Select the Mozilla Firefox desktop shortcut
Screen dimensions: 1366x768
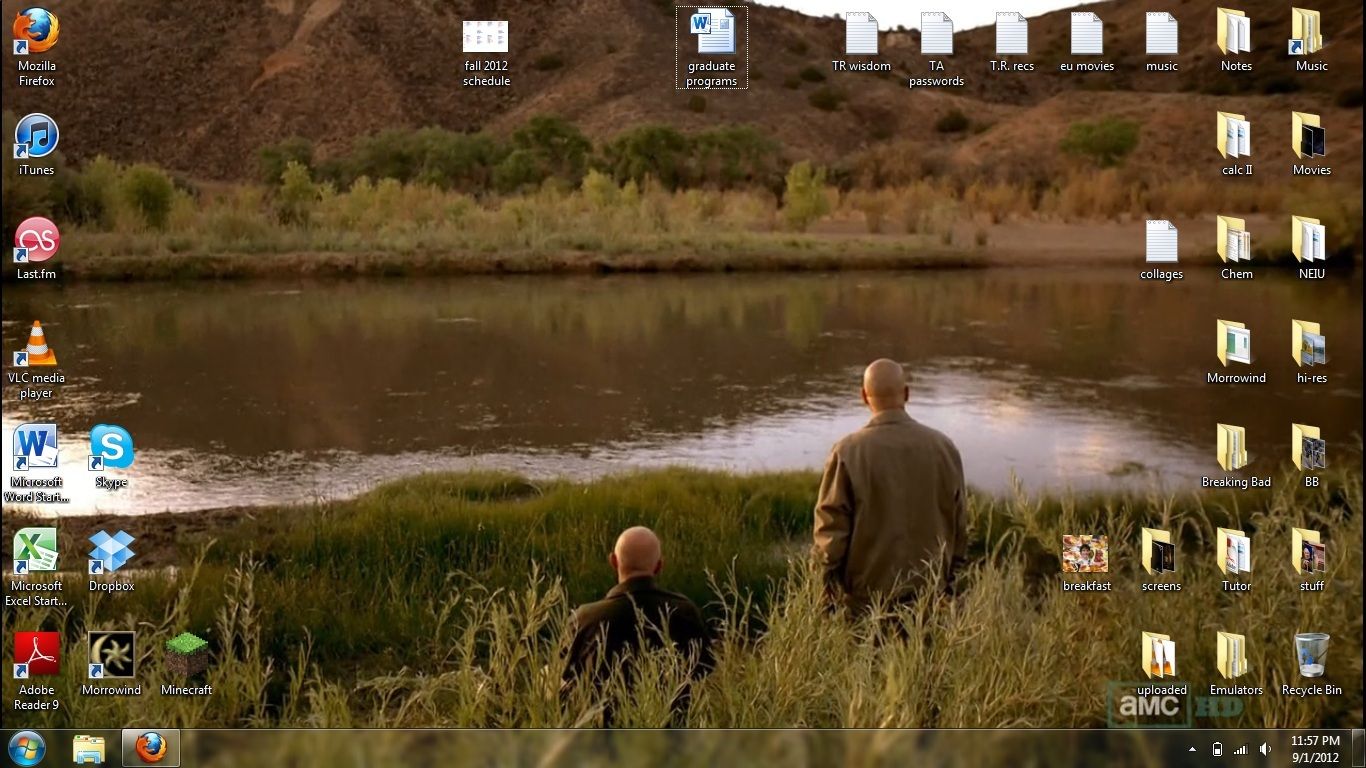click(x=36, y=34)
